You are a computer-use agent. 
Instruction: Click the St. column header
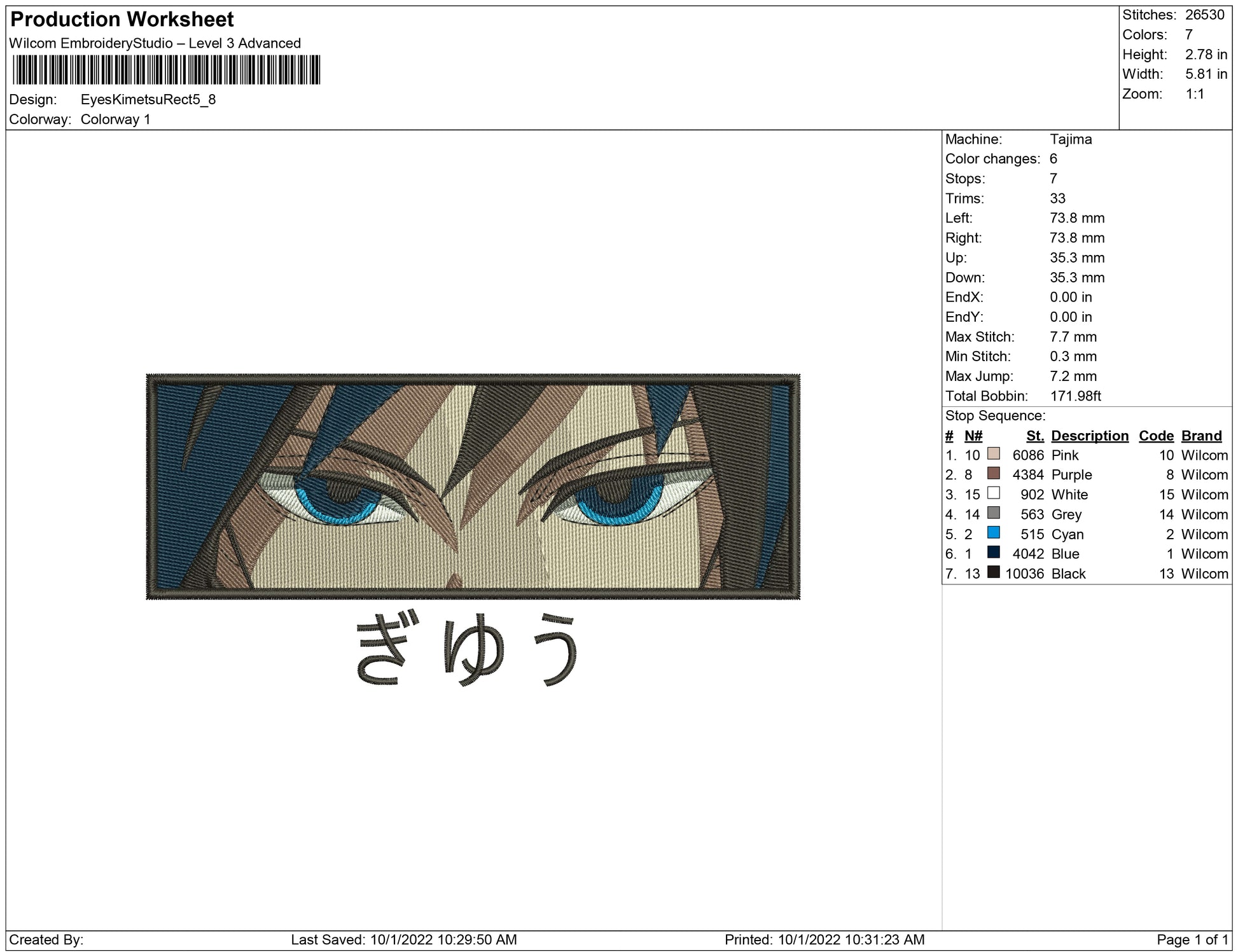pos(1034,436)
